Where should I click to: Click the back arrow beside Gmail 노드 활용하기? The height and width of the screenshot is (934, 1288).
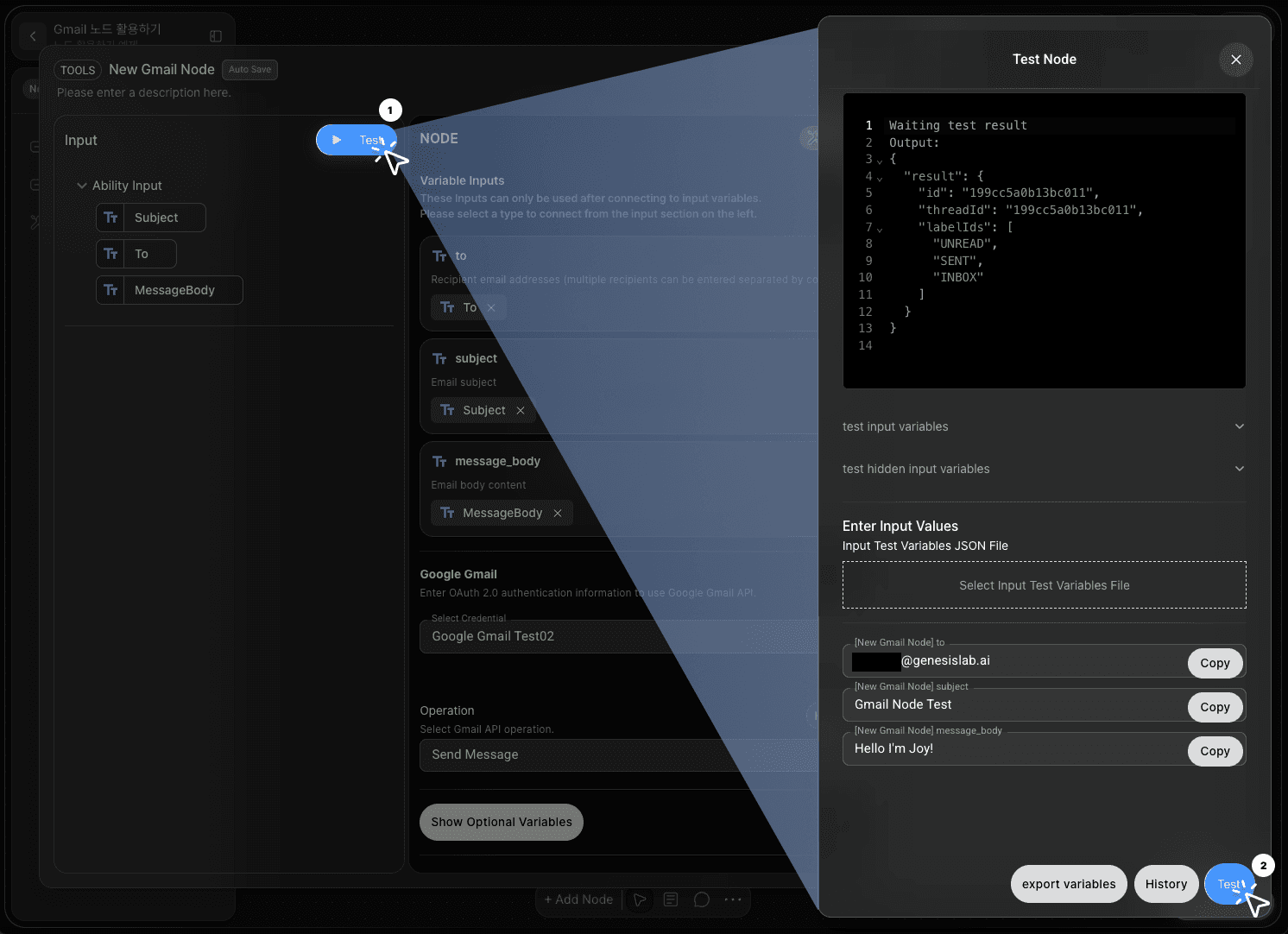point(33,36)
